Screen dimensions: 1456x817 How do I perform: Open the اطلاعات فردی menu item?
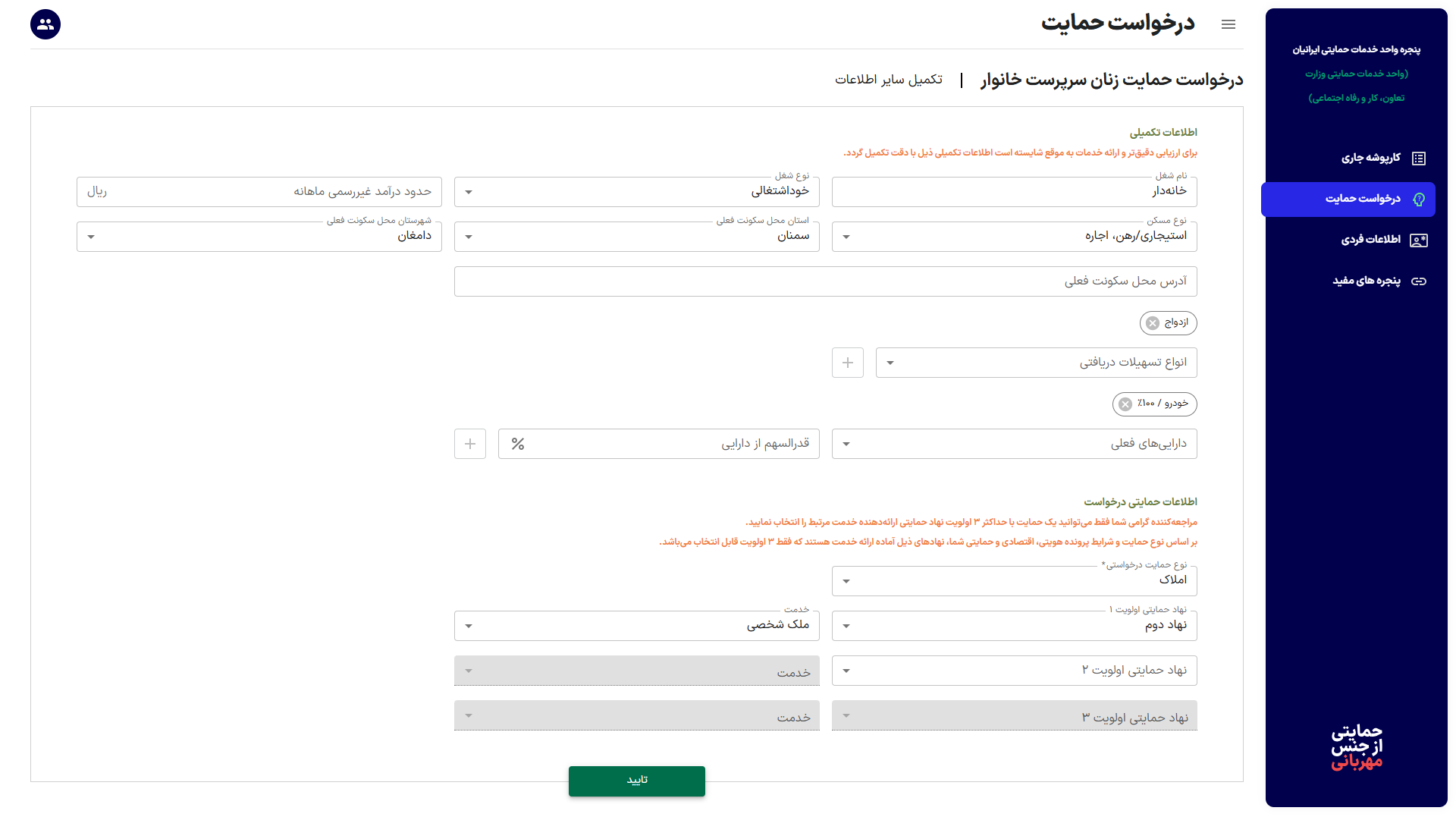(x=1370, y=240)
